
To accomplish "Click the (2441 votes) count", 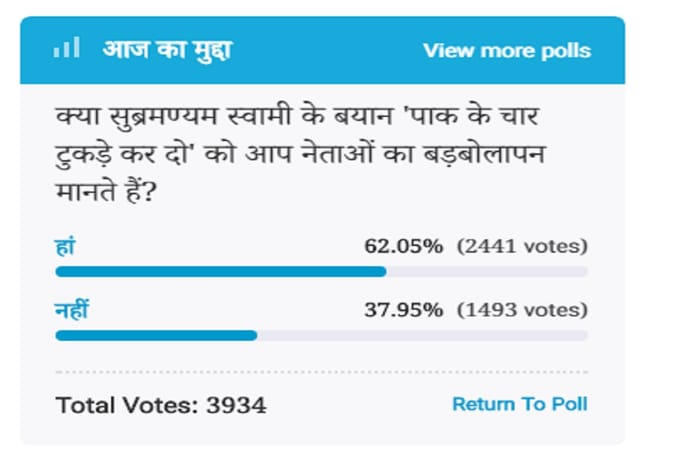I will (x=521, y=247).
